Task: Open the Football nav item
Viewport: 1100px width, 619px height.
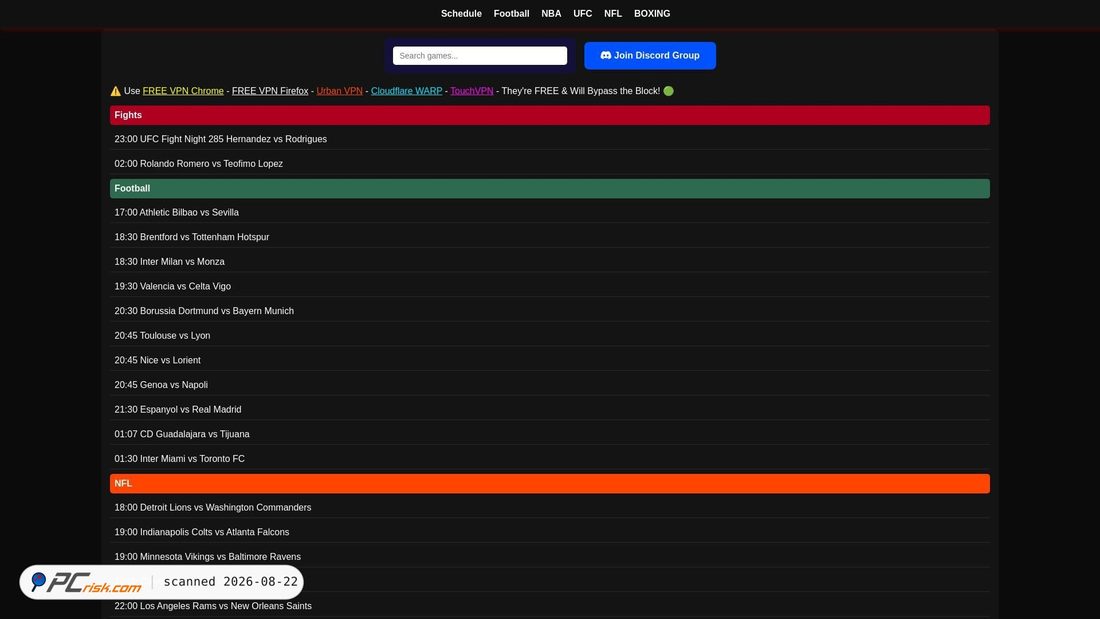Action: point(511,13)
